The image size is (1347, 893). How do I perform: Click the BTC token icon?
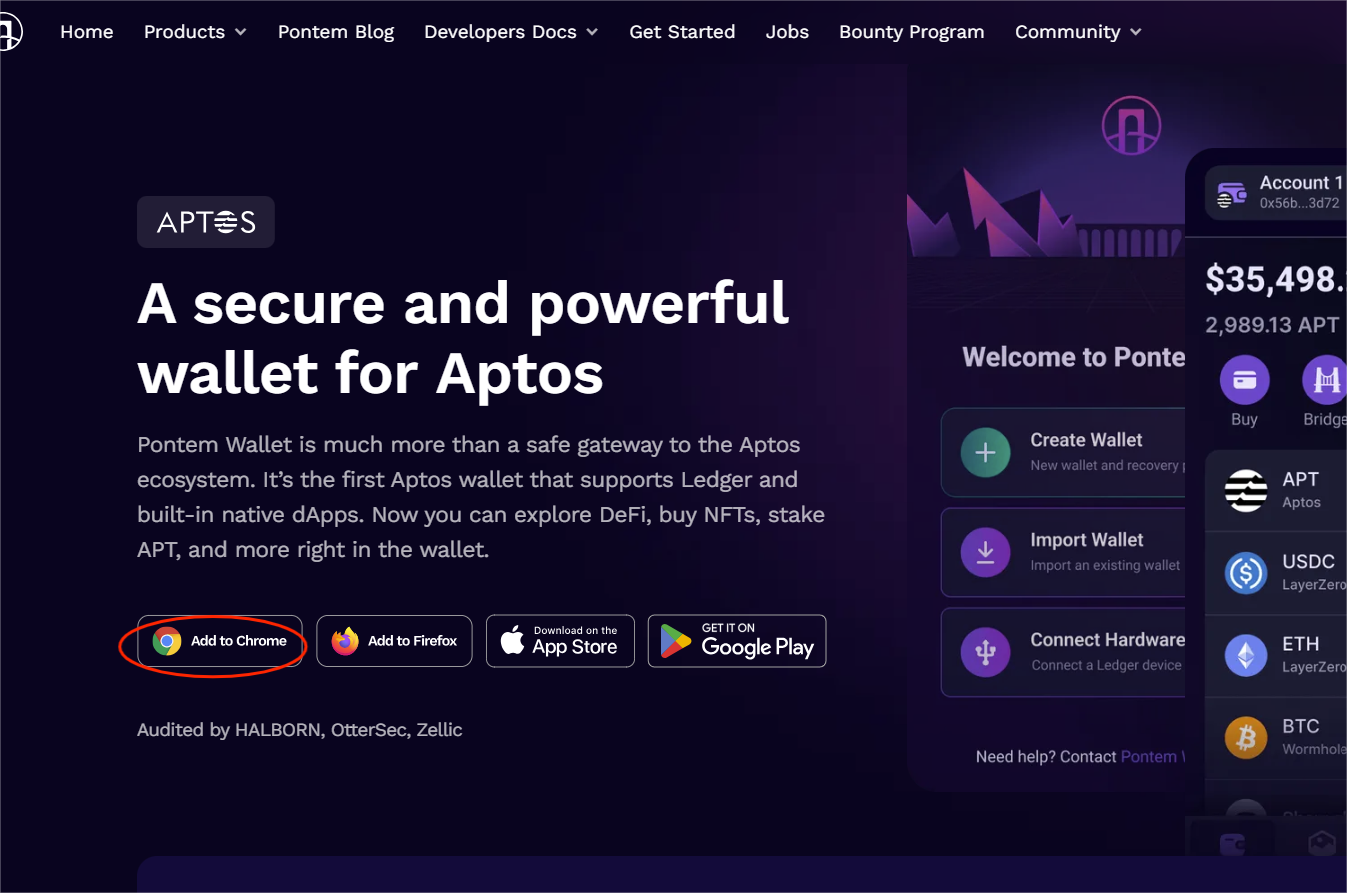[1246, 738]
